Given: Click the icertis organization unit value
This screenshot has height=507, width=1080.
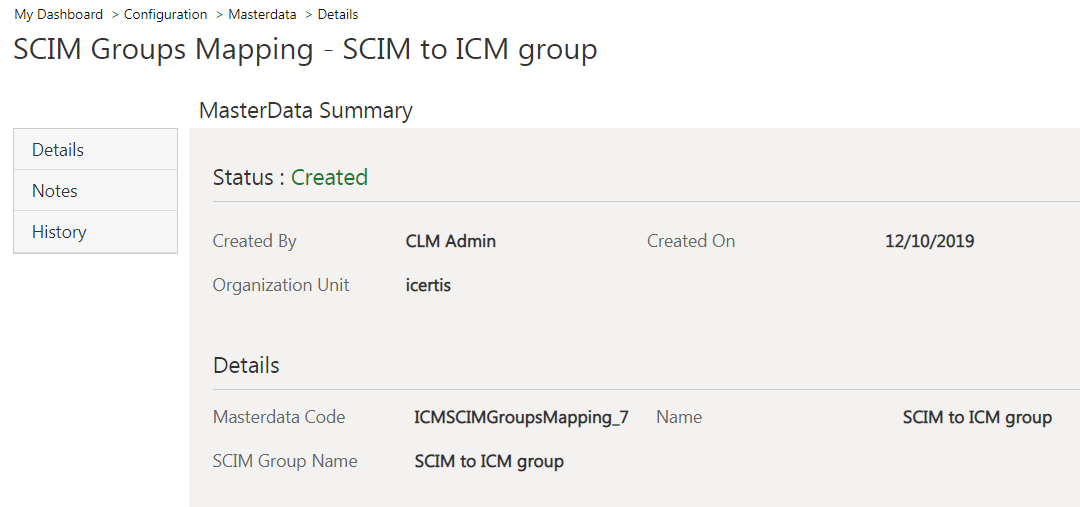Looking at the screenshot, I should [x=428, y=285].
